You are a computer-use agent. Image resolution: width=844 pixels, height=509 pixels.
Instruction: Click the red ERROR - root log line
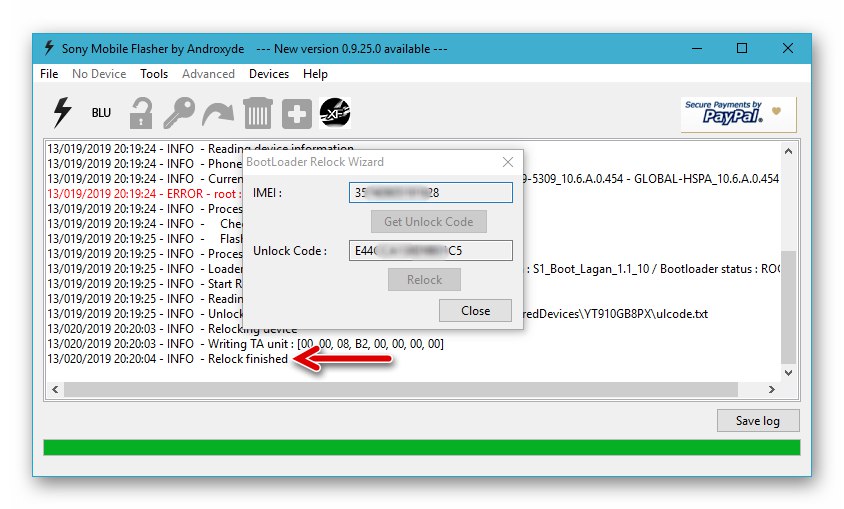coord(144,194)
